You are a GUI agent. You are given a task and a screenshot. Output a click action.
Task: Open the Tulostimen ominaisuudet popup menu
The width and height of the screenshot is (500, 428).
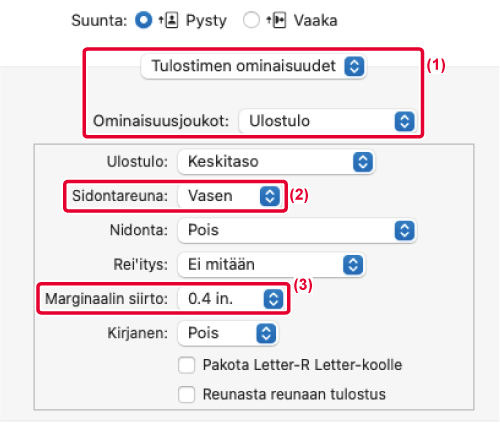(x=254, y=66)
